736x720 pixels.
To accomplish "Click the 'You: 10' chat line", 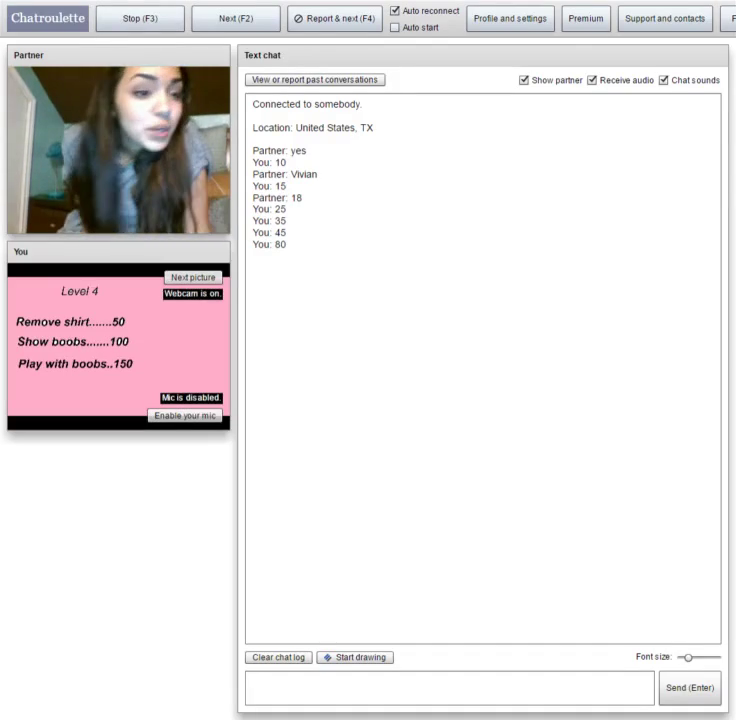I will pyautogui.click(x=269, y=162).
